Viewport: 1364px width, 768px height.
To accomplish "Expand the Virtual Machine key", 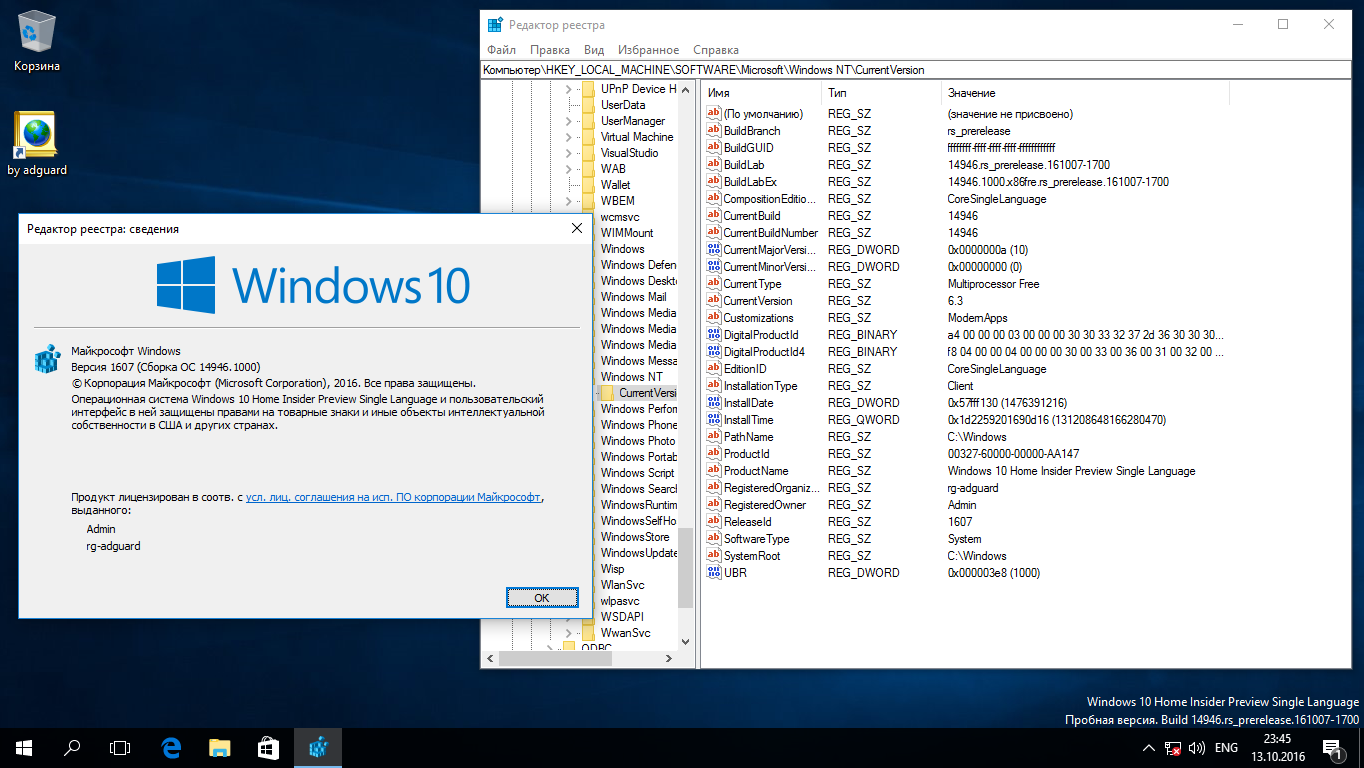I will [x=569, y=137].
